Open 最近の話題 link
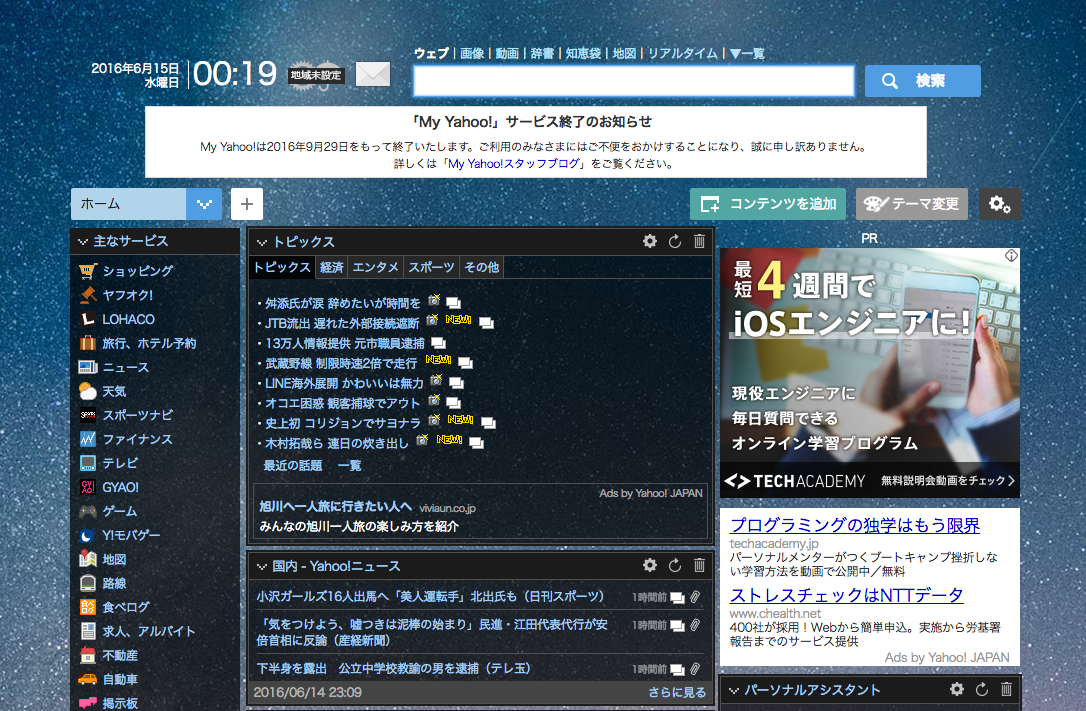1086x711 pixels. pyautogui.click(x=292, y=465)
